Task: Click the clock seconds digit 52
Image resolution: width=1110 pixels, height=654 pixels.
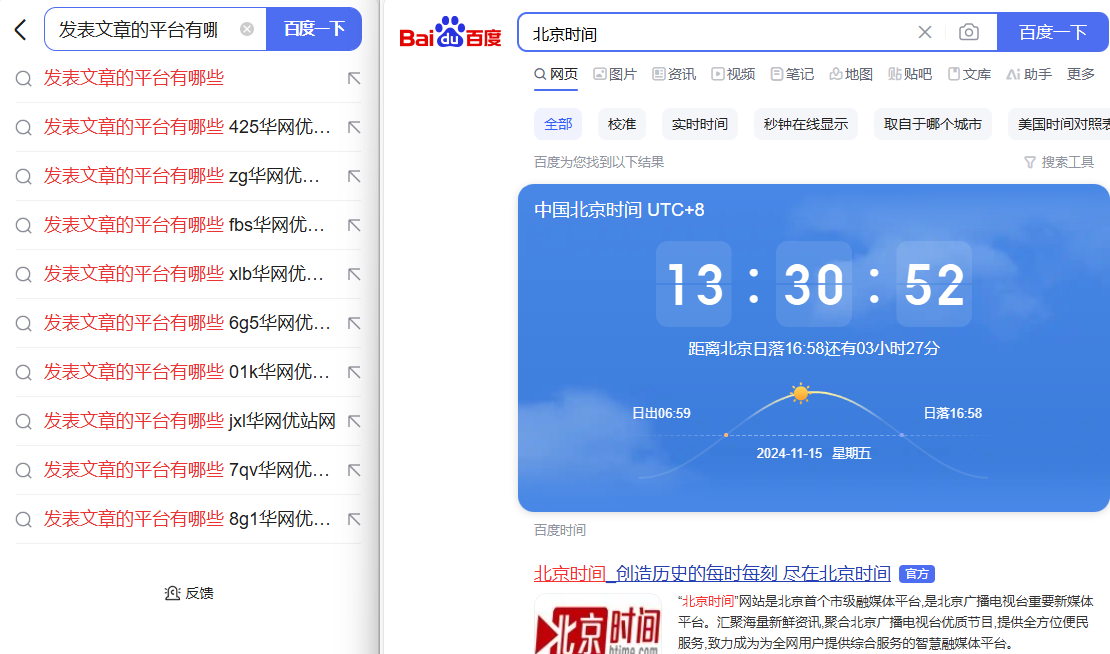Action: [934, 285]
